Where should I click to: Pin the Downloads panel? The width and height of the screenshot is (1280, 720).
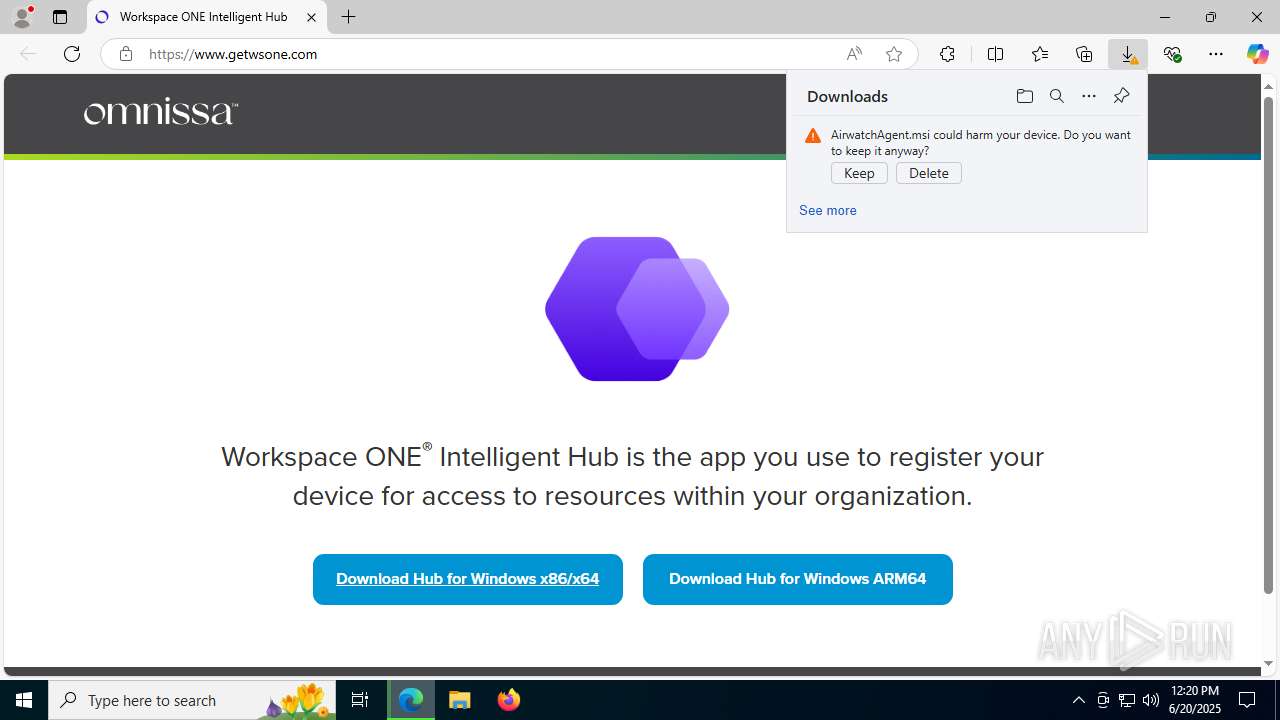click(1121, 96)
